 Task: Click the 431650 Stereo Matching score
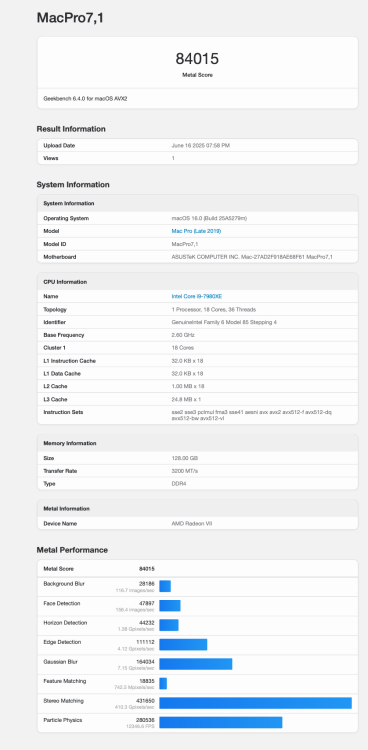pyautogui.click(x=145, y=701)
